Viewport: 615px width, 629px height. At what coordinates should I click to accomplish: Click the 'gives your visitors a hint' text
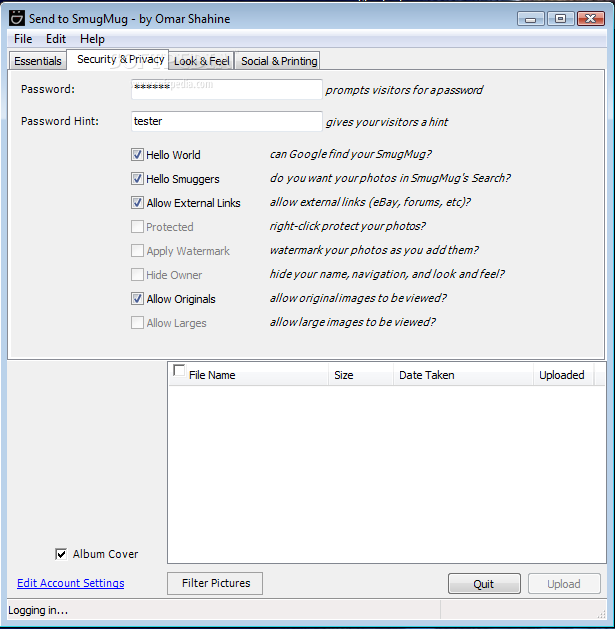pos(387,122)
